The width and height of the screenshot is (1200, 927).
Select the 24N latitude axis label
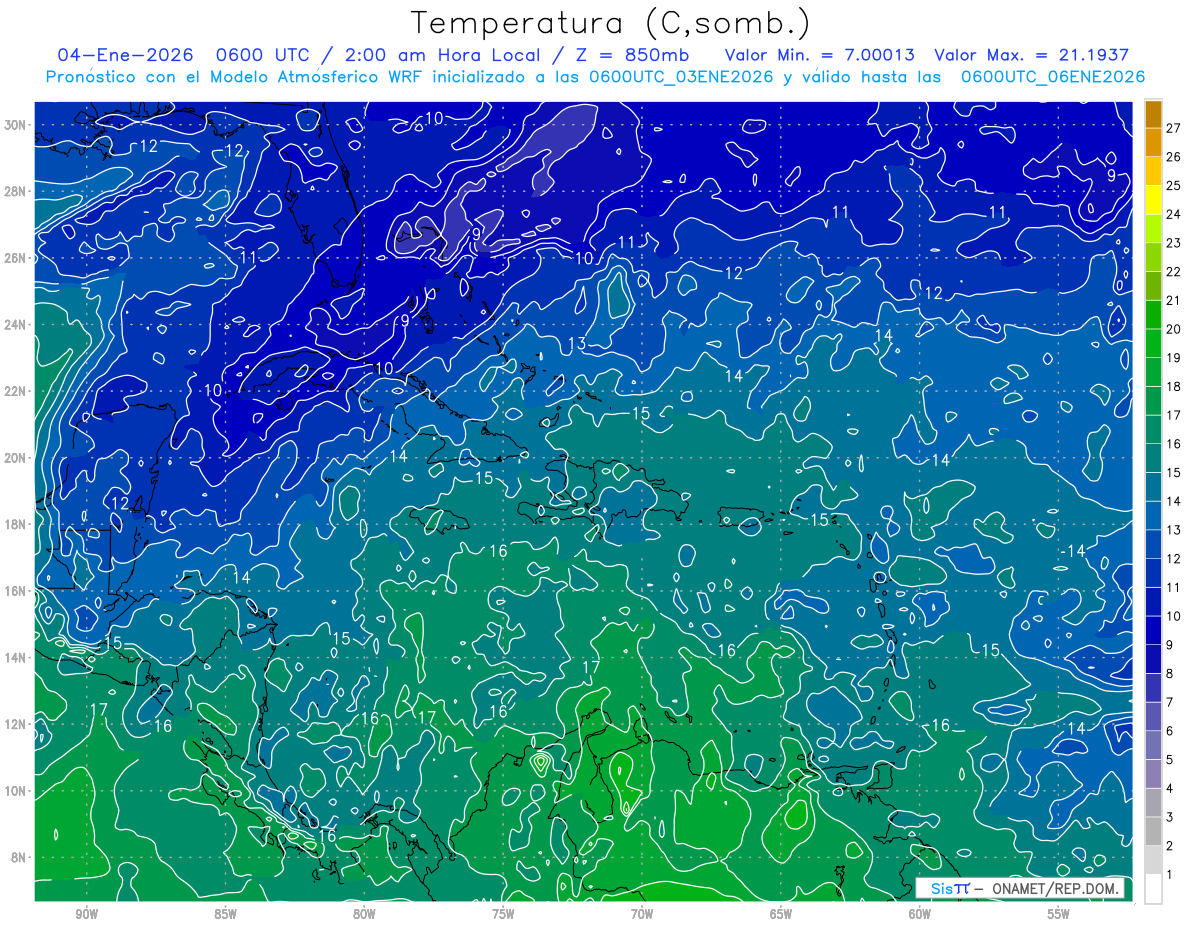click(15, 325)
